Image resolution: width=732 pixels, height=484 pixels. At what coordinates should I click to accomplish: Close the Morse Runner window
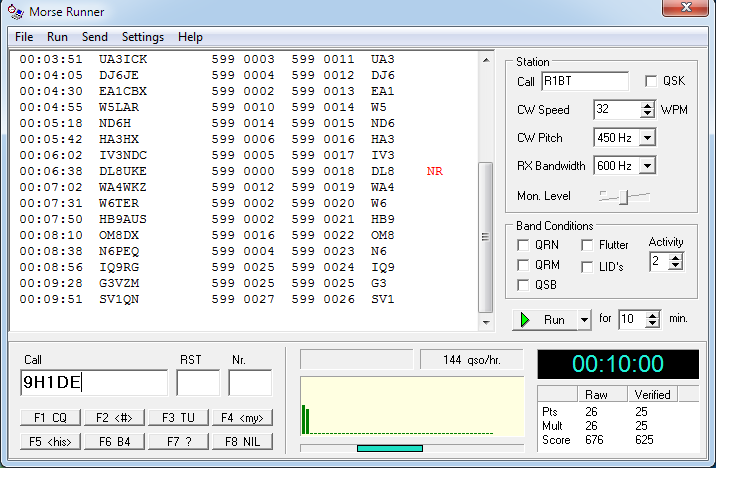point(688,9)
